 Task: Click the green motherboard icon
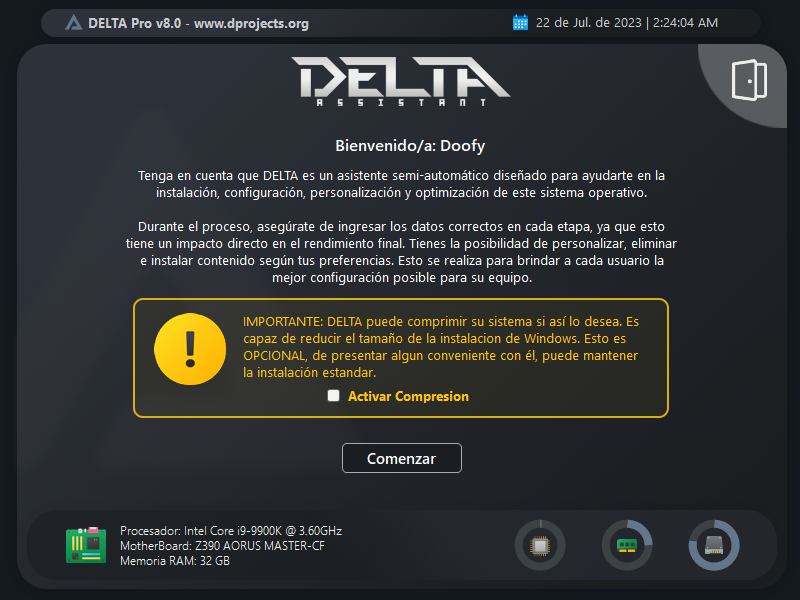(86, 545)
